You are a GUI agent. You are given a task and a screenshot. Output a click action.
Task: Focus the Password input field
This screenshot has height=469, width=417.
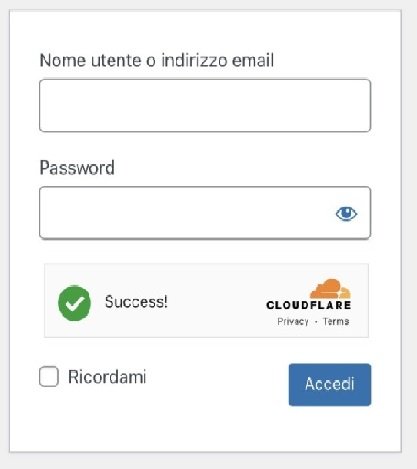click(205, 213)
